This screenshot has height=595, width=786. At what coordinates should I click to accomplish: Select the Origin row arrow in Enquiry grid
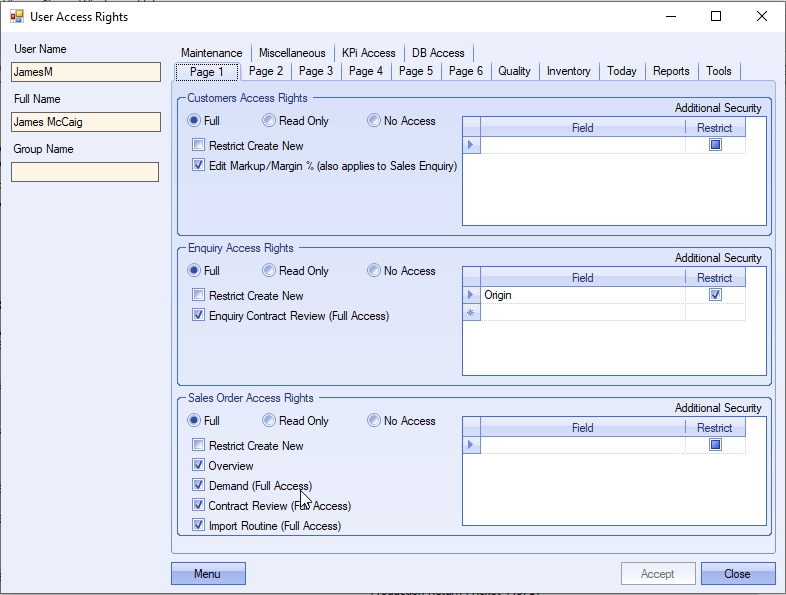point(471,295)
